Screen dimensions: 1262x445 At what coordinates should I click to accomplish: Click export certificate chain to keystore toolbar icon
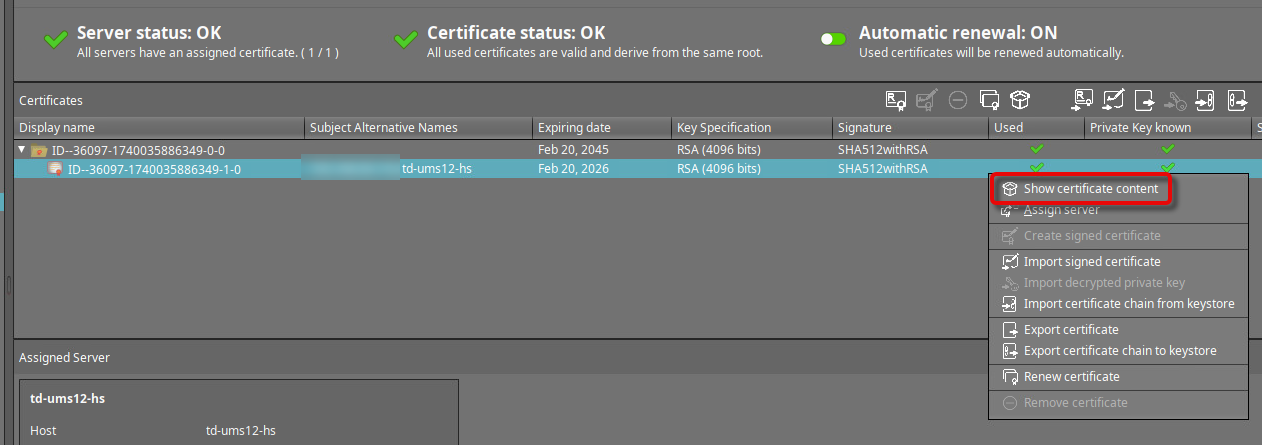click(1238, 100)
